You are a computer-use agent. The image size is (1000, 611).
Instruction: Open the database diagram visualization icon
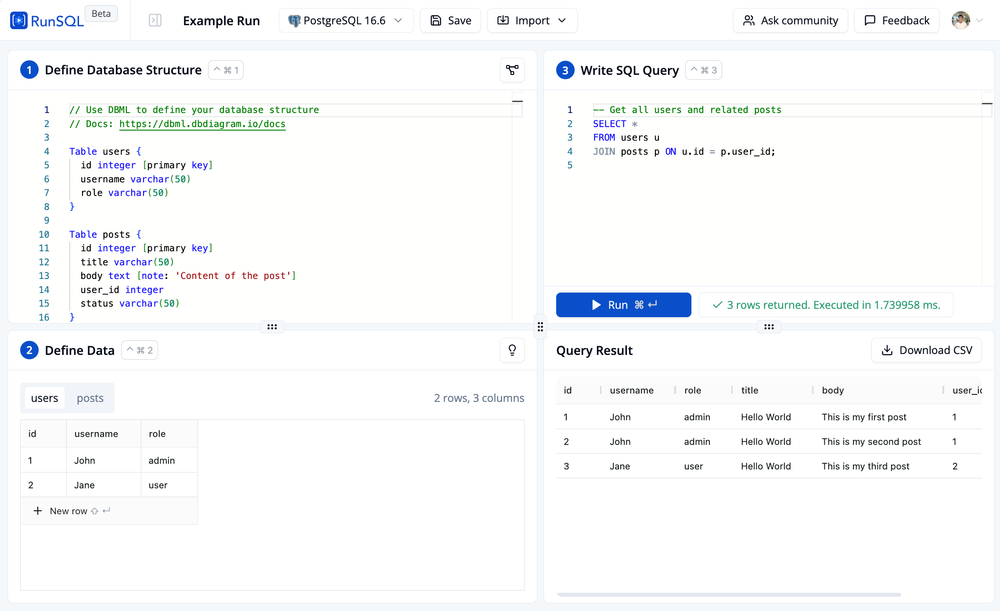(x=512, y=71)
